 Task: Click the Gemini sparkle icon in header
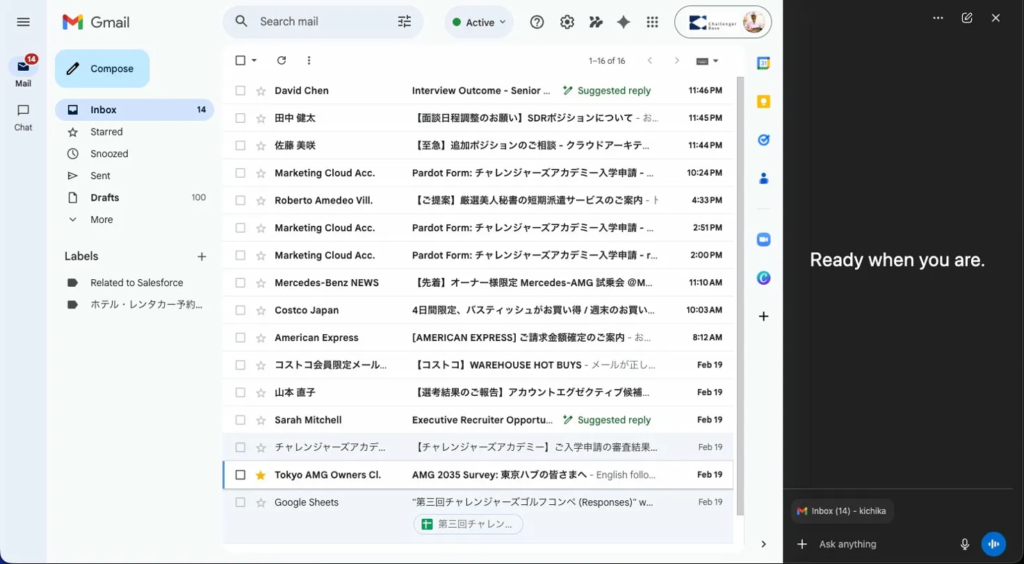click(x=623, y=22)
